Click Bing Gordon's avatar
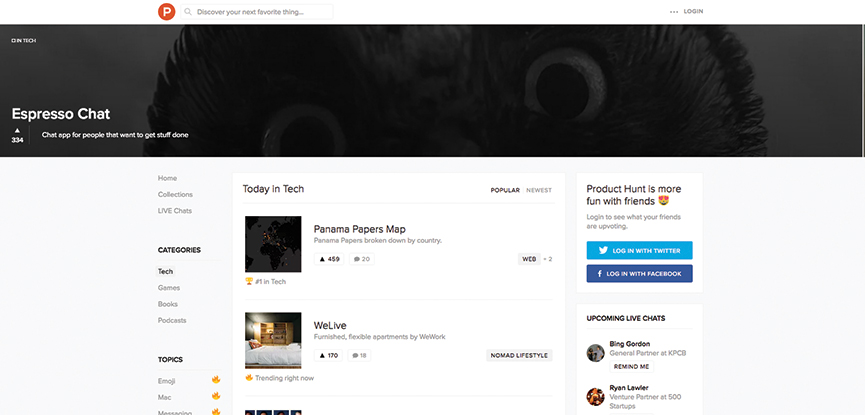 coord(595,353)
